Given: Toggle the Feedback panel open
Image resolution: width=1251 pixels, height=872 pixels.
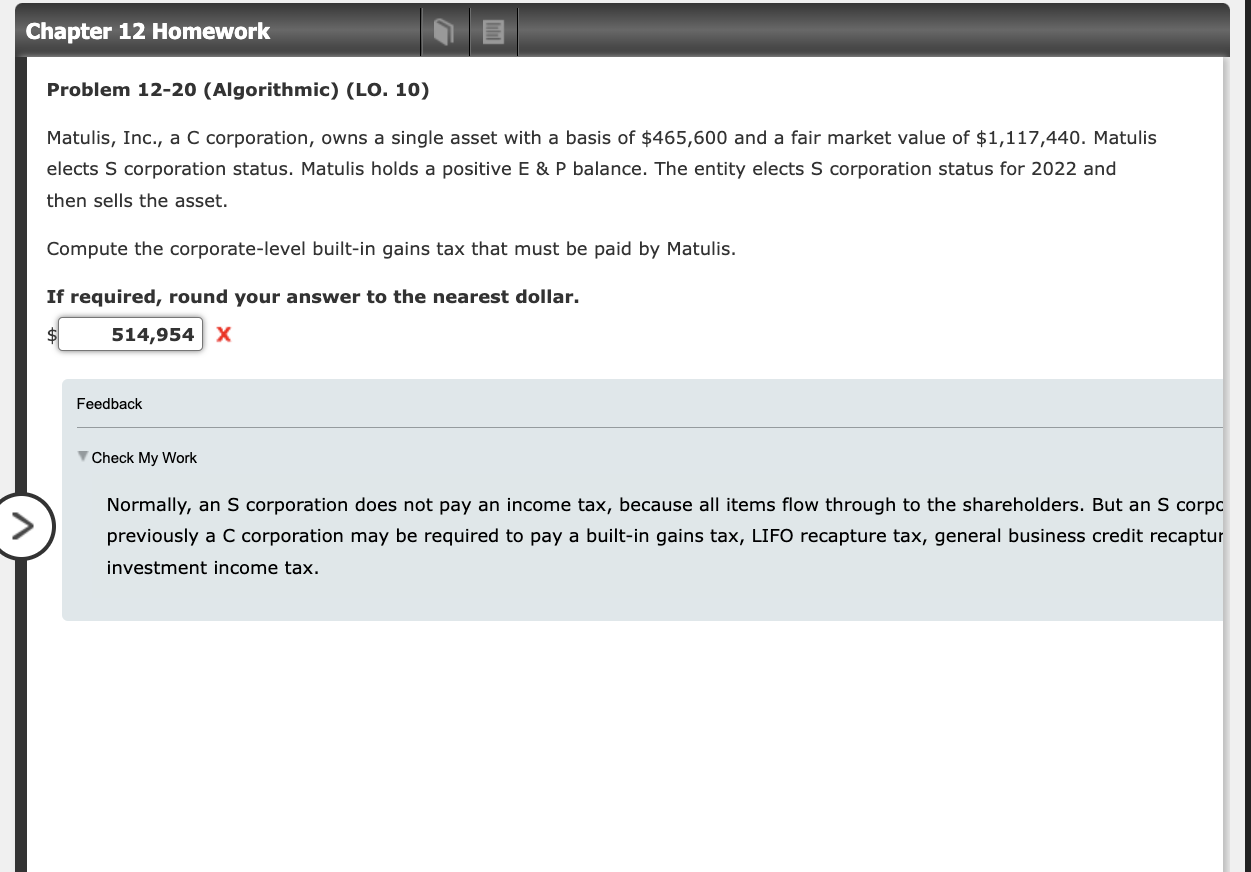Looking at the screenshot, I should point(109,404).
